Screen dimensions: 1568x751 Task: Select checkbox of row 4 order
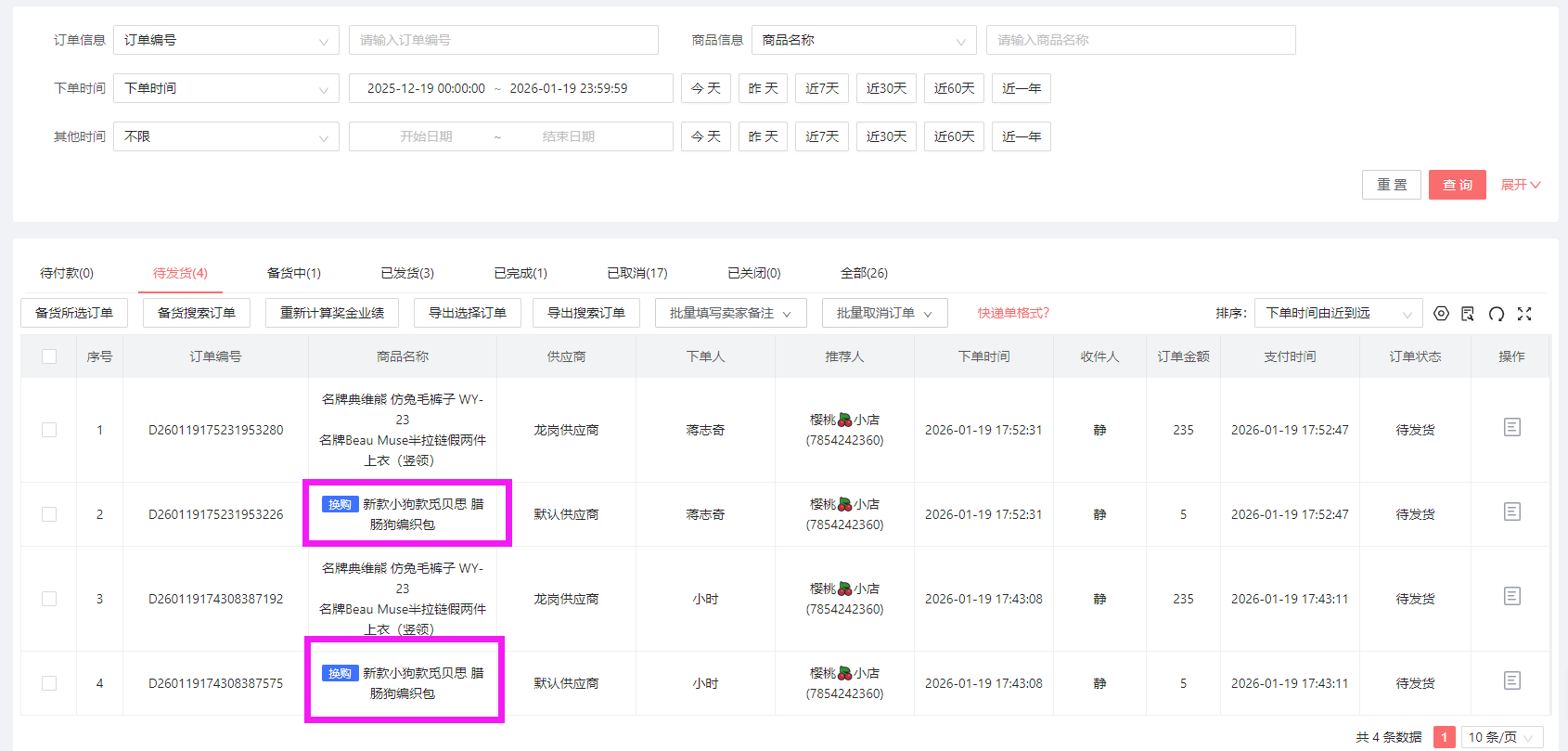pos(49,683)
